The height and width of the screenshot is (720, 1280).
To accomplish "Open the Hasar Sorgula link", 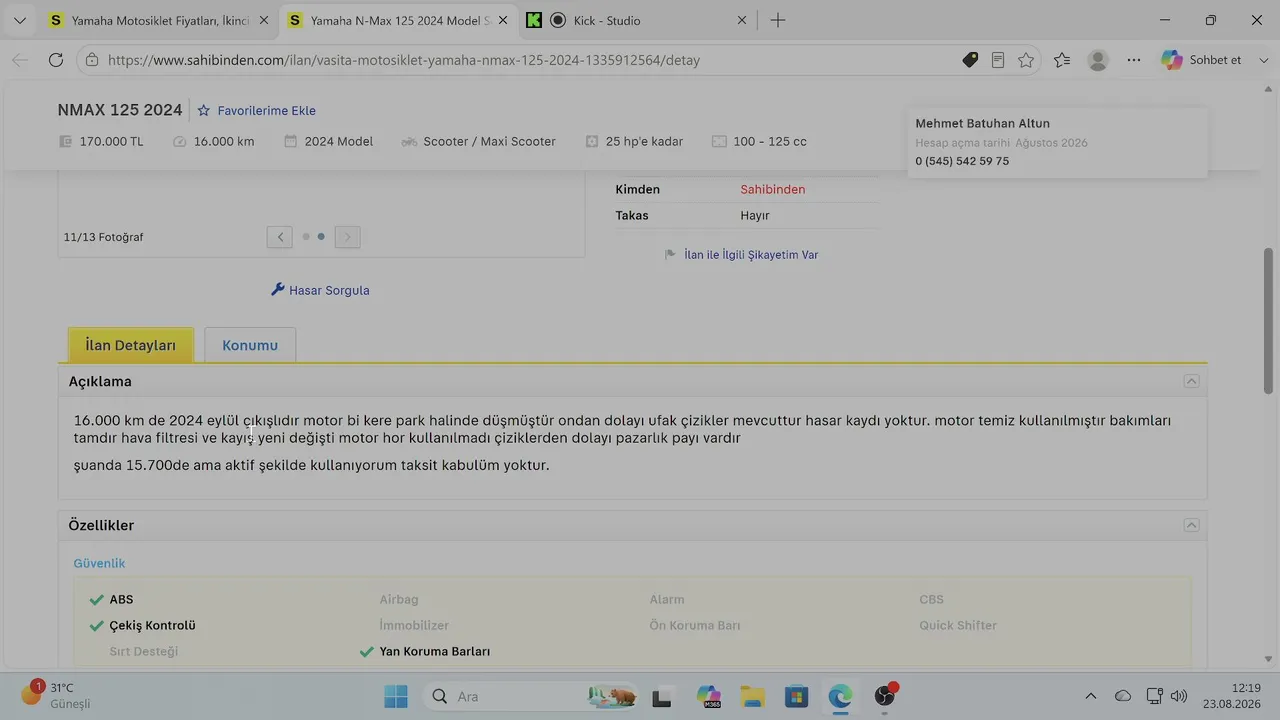I will (329, 290).
